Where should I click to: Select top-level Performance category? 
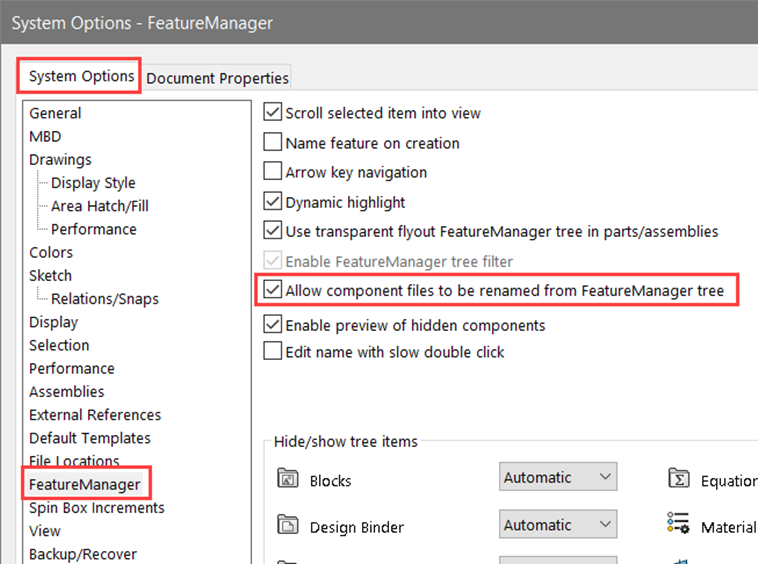[x=72, y=368]
